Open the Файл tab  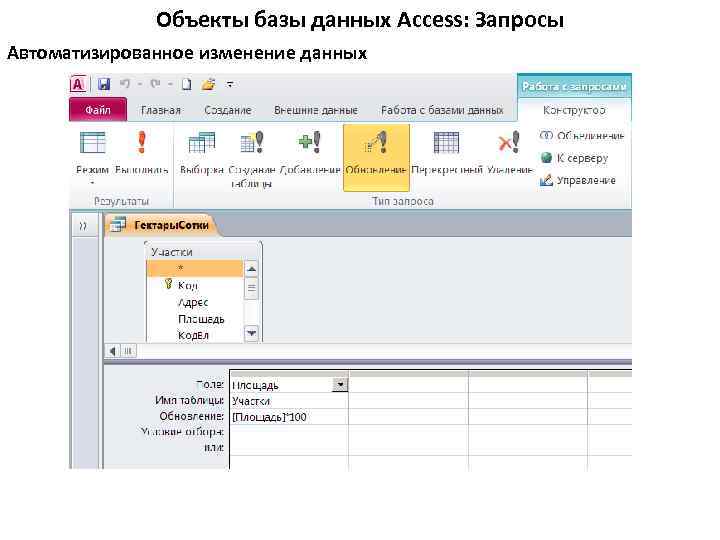pyautogui.click(x=98, y=110)
